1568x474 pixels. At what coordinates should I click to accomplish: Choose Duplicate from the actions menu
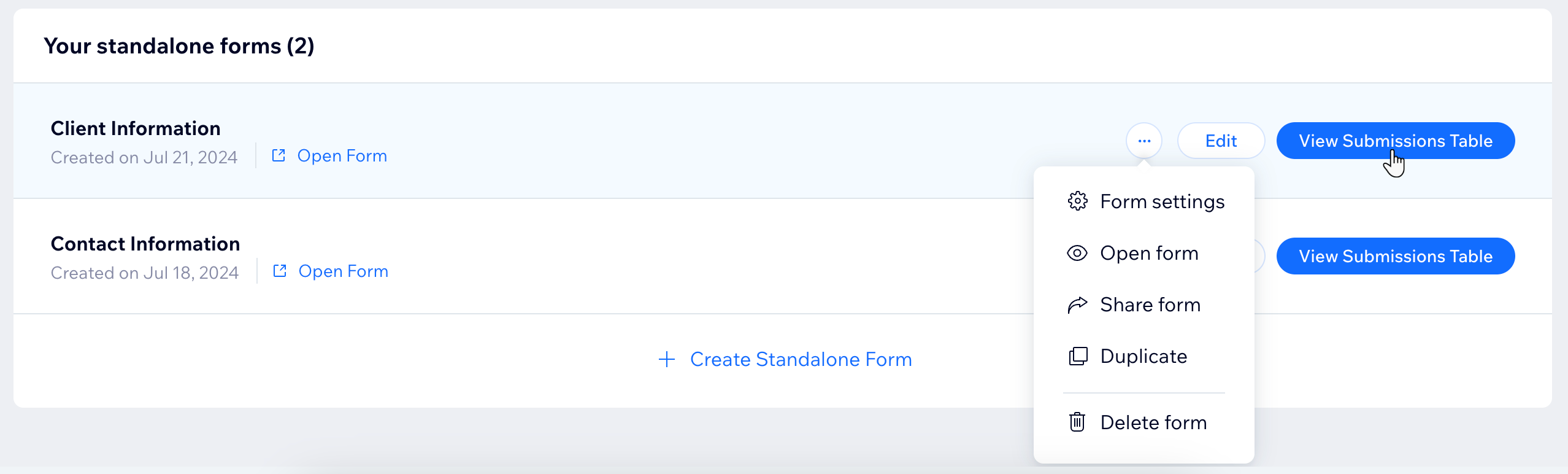tap(1143, 356)
